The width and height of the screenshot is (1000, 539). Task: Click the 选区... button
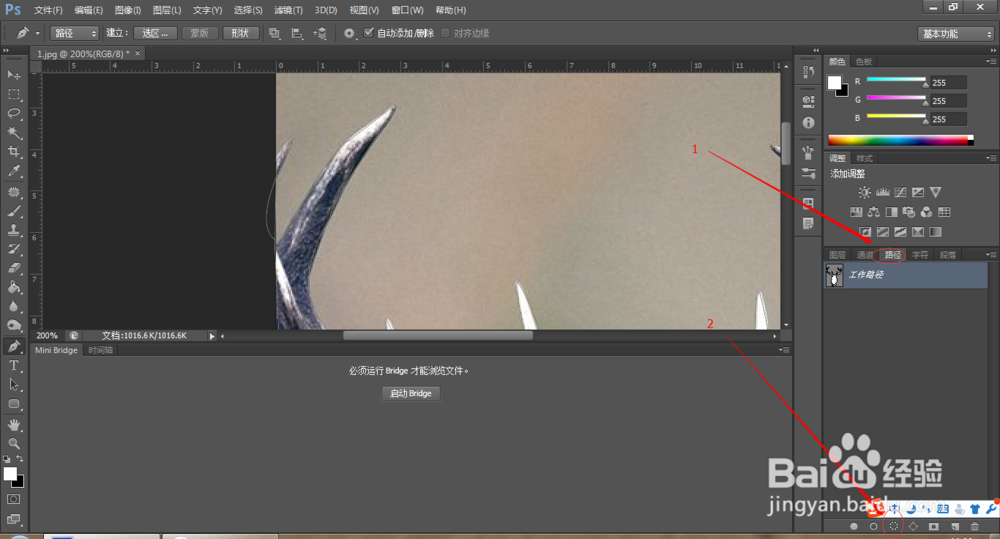pos(155,33)
